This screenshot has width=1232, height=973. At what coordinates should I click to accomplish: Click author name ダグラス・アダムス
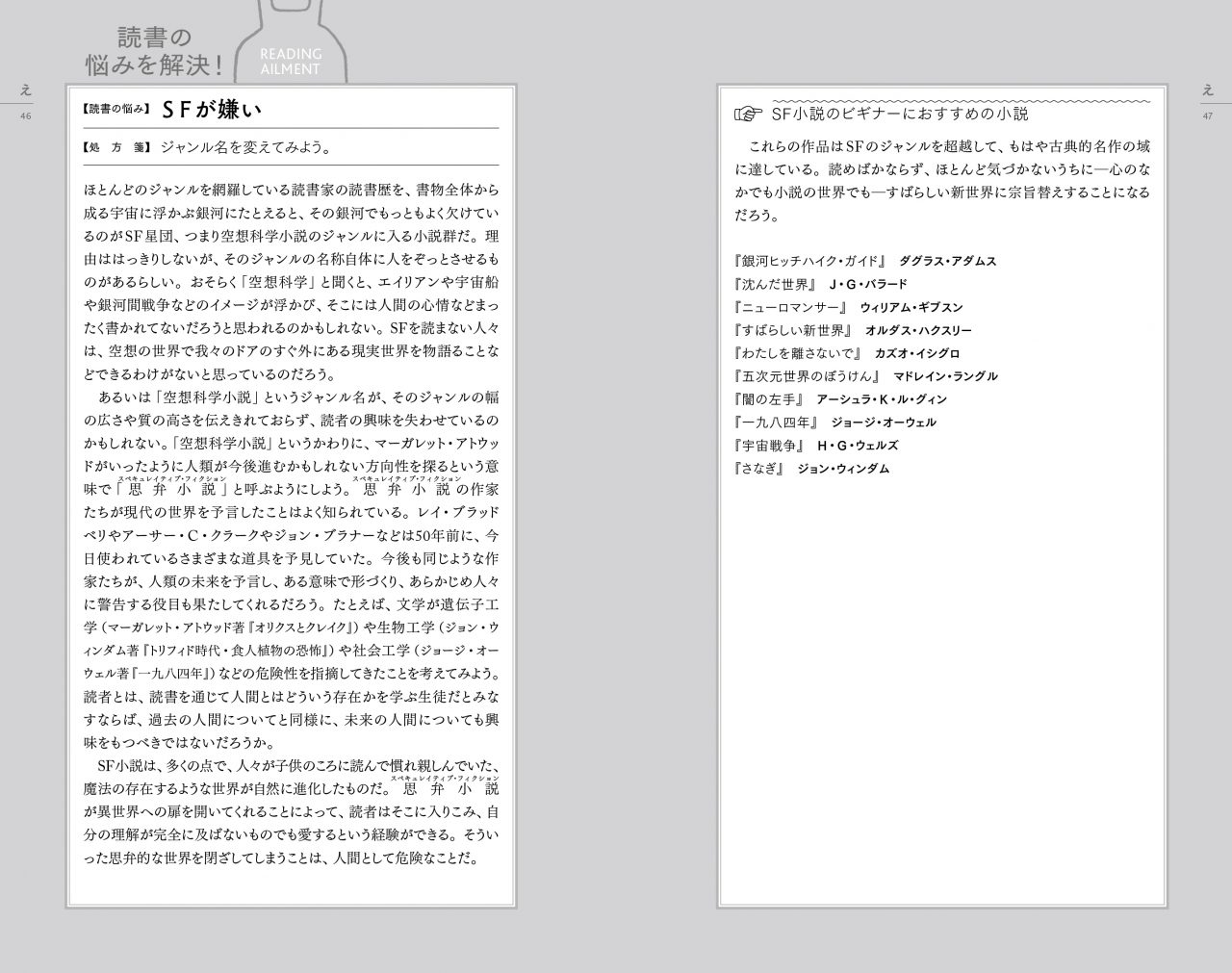coord(947,261)
